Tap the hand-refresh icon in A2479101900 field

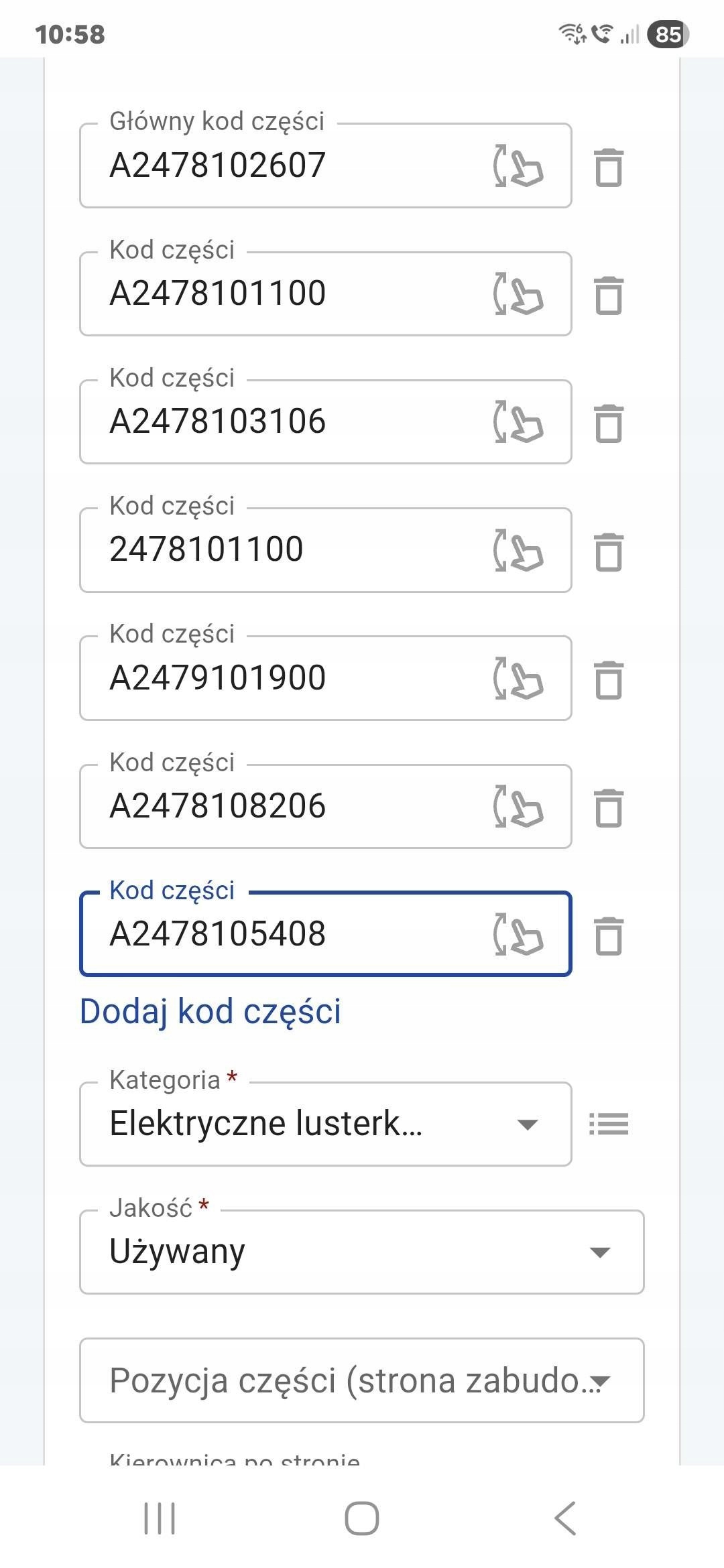click(x=518, y=679)
